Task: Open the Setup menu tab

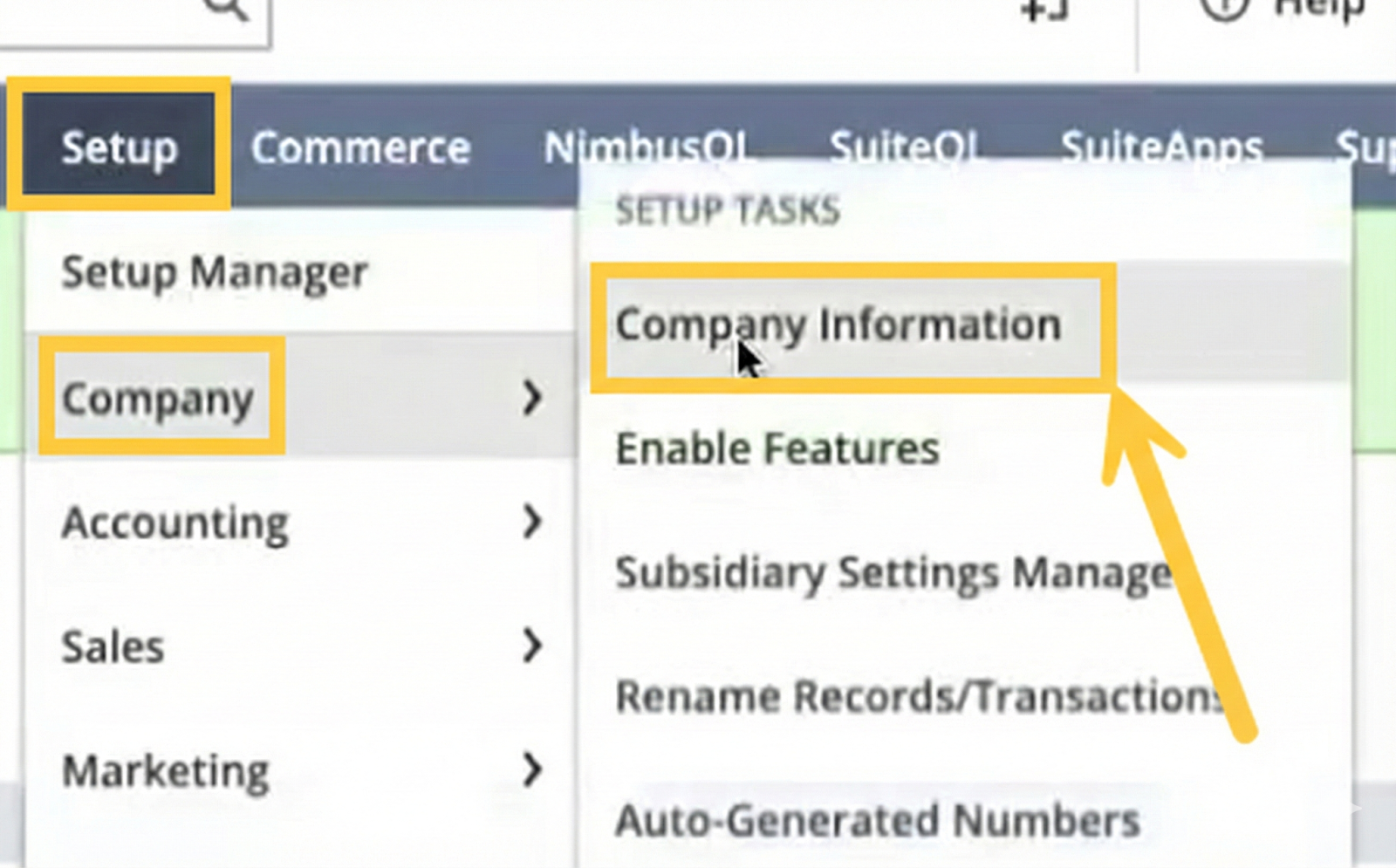Action: [x=120, y=147]
